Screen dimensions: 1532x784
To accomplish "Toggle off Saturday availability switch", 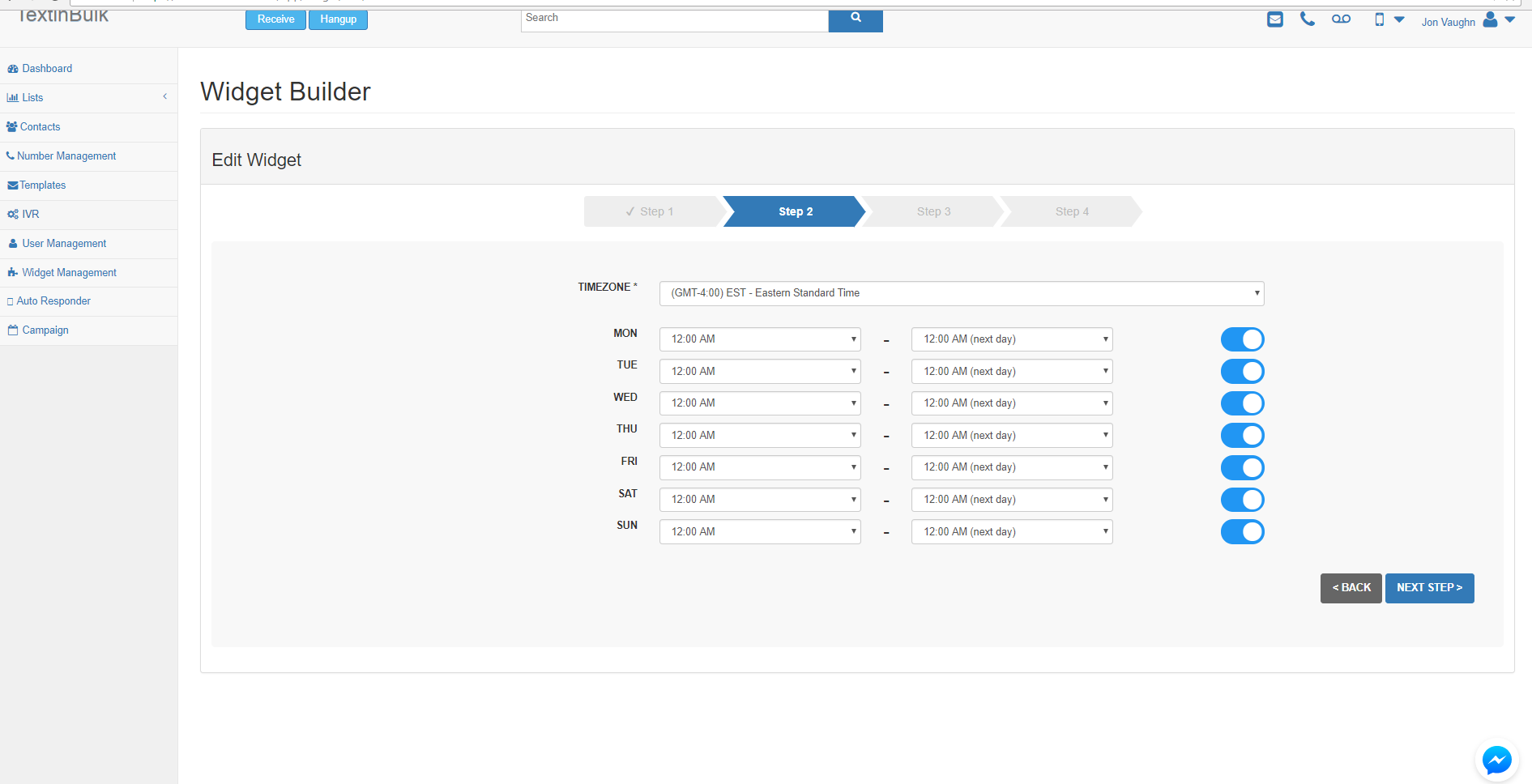I will click(x=1242, y=500).
